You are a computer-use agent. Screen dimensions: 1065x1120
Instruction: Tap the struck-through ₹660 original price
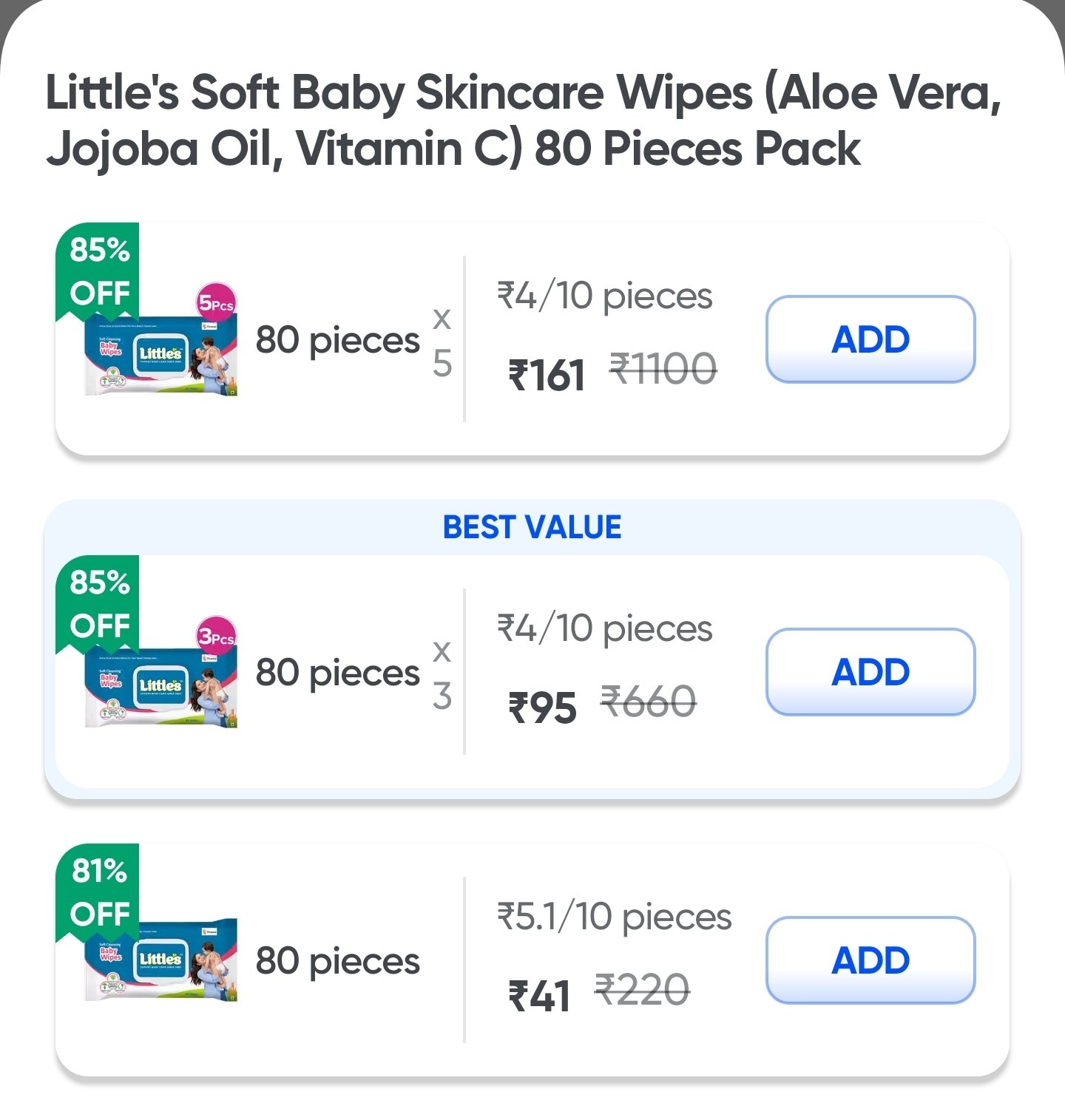click(x=649, y=702)
